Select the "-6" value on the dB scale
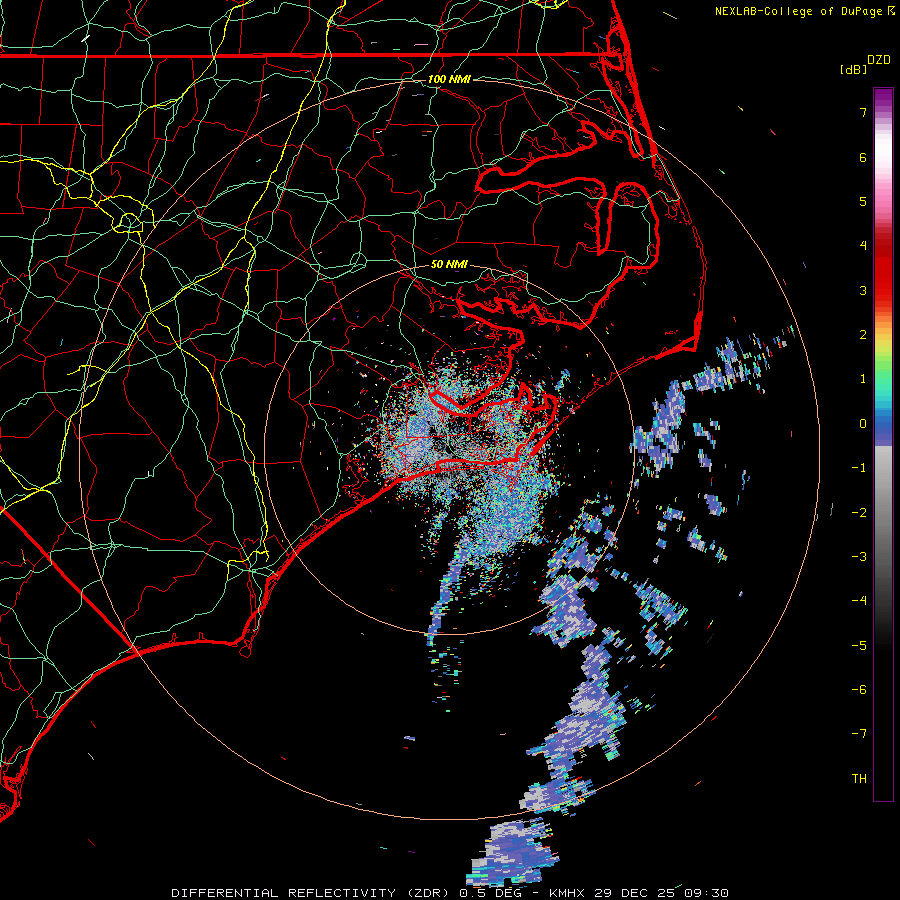The image size is (900, 900). (x=859, y=690)
